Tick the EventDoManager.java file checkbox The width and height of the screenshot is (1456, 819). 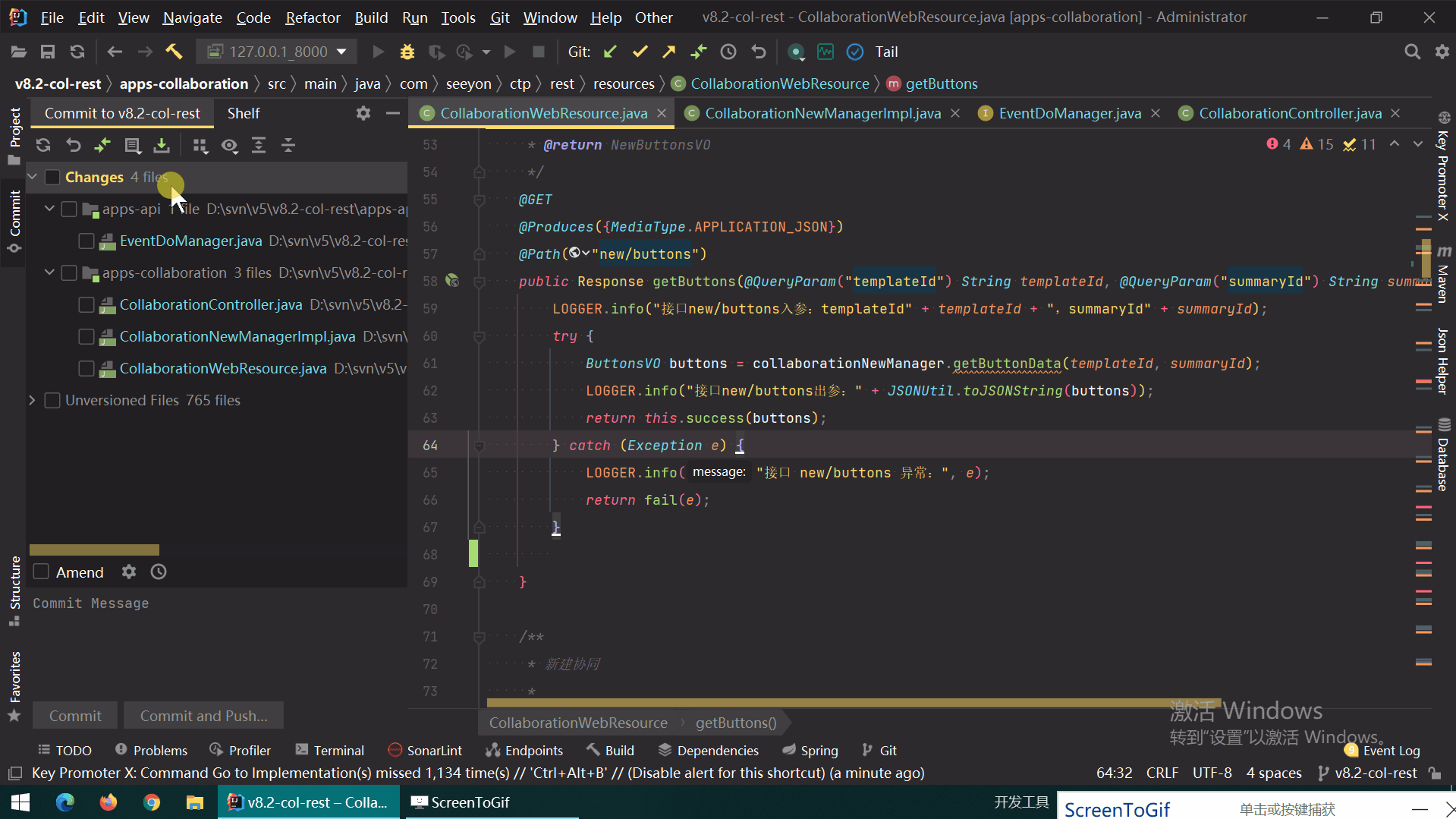[86, 241]
